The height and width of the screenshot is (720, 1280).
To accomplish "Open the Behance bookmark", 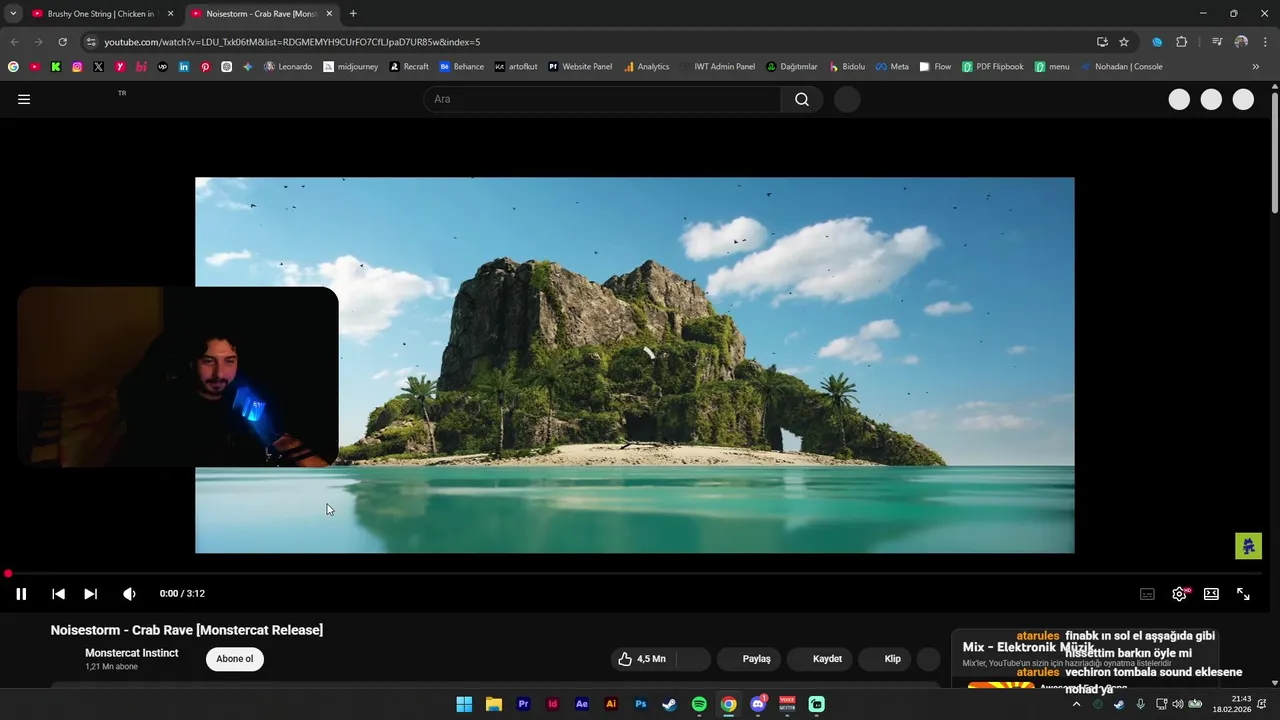I will click(x=462, y=67).
